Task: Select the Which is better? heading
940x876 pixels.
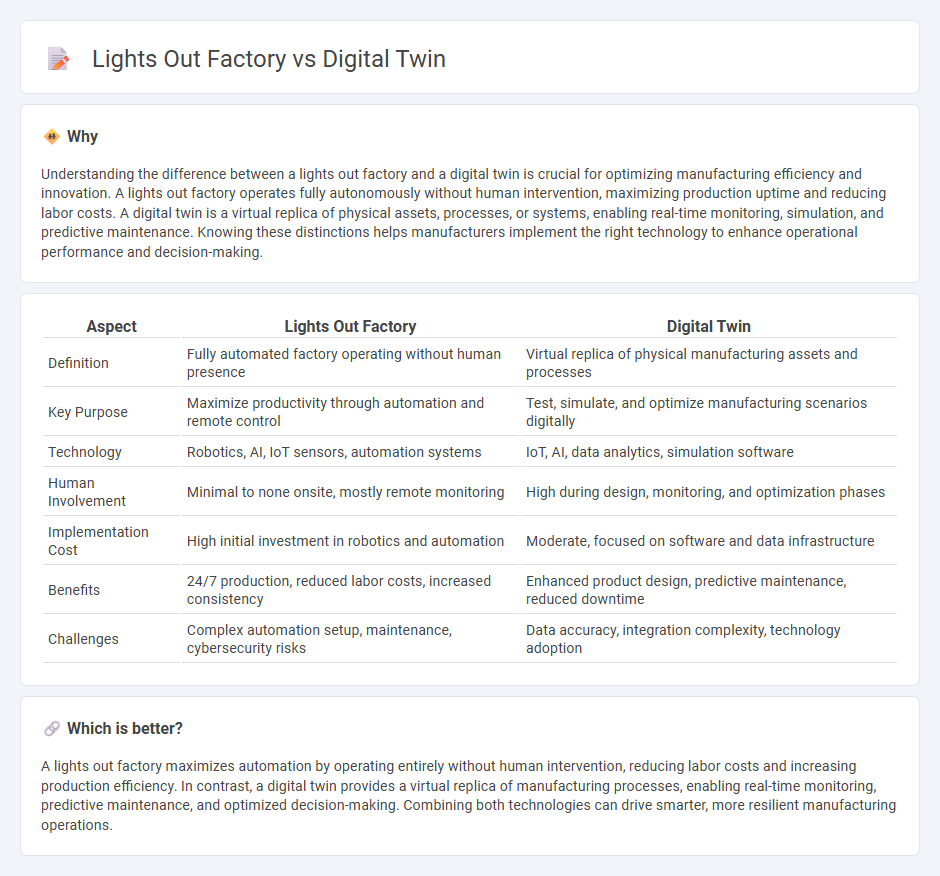Action: point(125,729)
